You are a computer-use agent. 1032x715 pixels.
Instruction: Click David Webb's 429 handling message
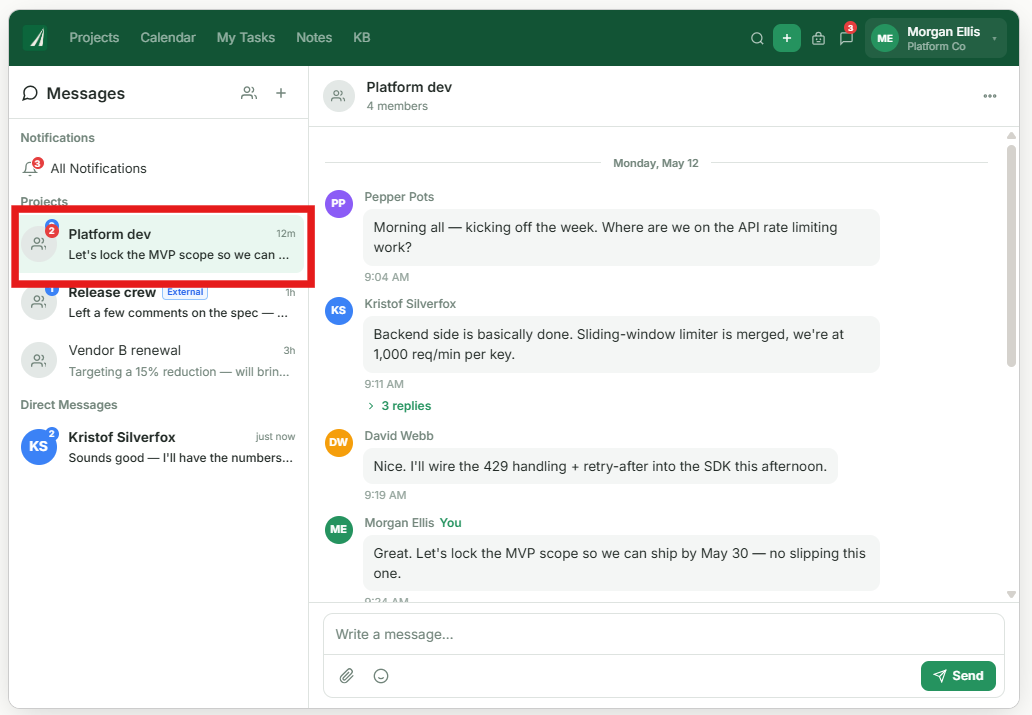pyautogui.click(x=600, y=466)
